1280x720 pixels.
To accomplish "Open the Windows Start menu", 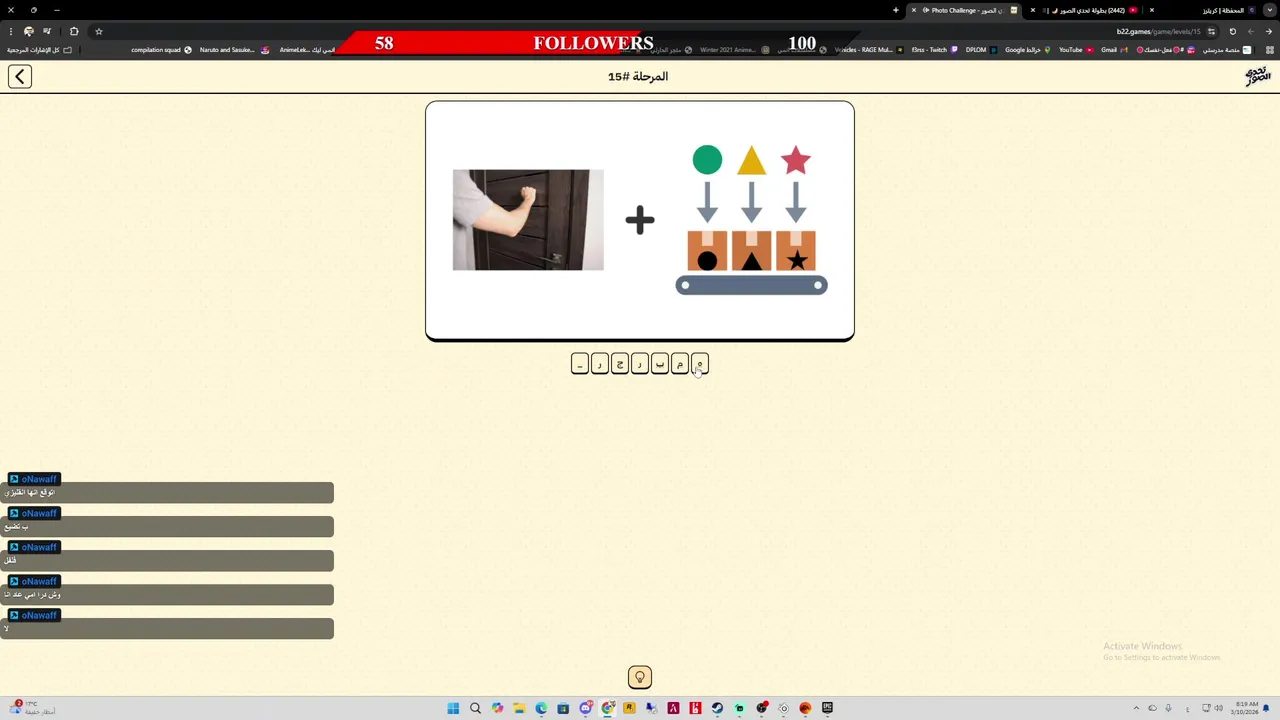I will [453, 708].
